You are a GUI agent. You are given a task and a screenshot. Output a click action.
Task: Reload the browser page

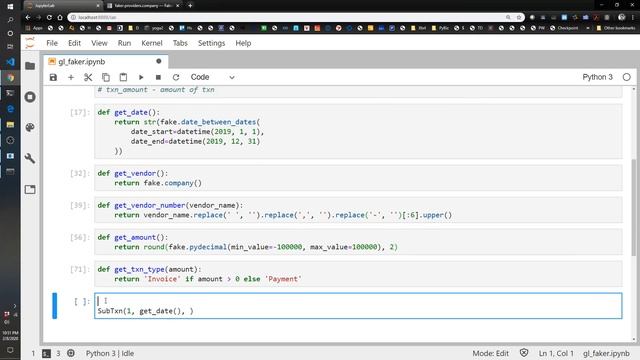coord(49,18)
